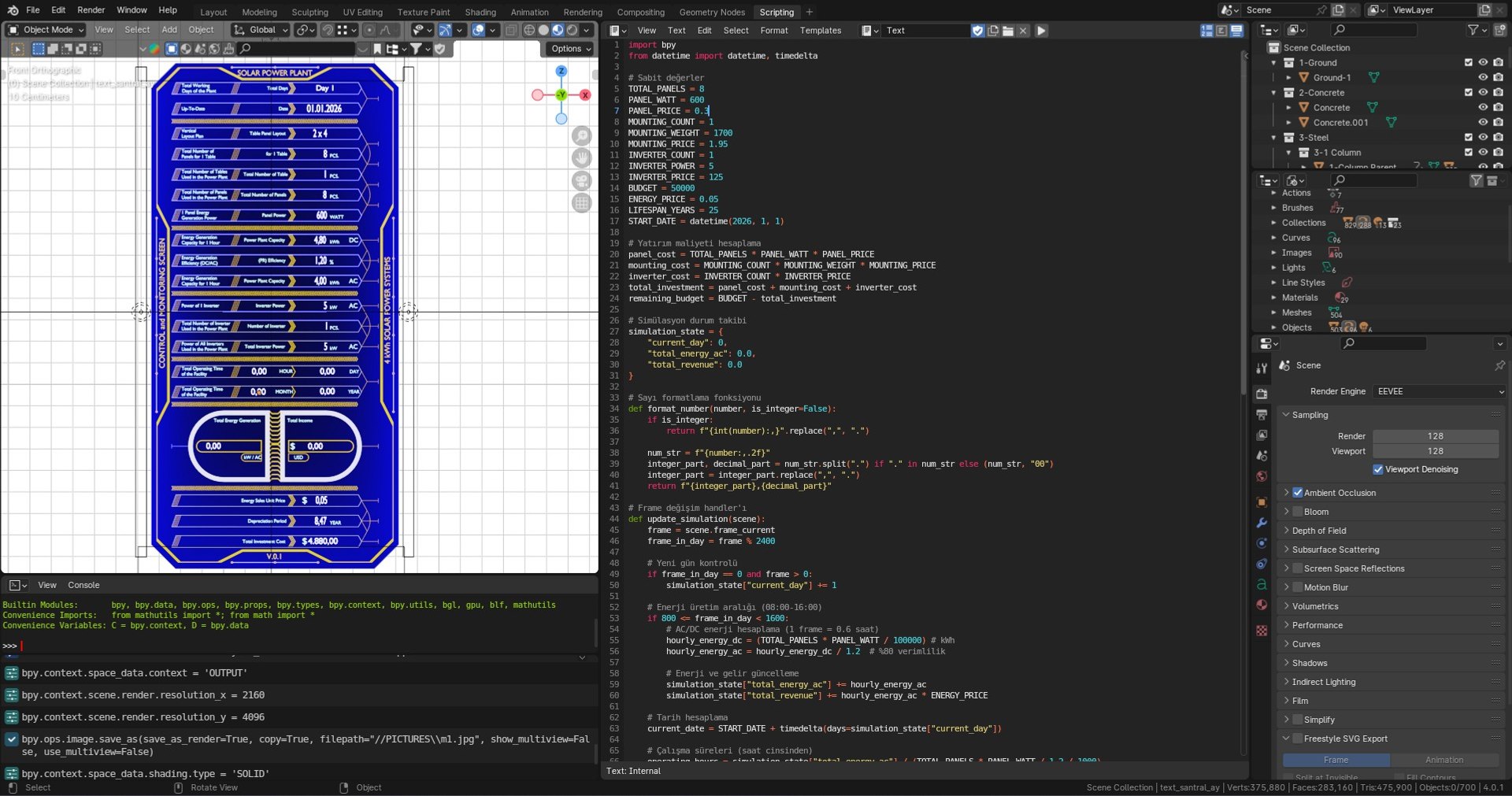Open the Object Mode dropdown
This screenshot has width=1512, height=796.
(x=46, y=30)
